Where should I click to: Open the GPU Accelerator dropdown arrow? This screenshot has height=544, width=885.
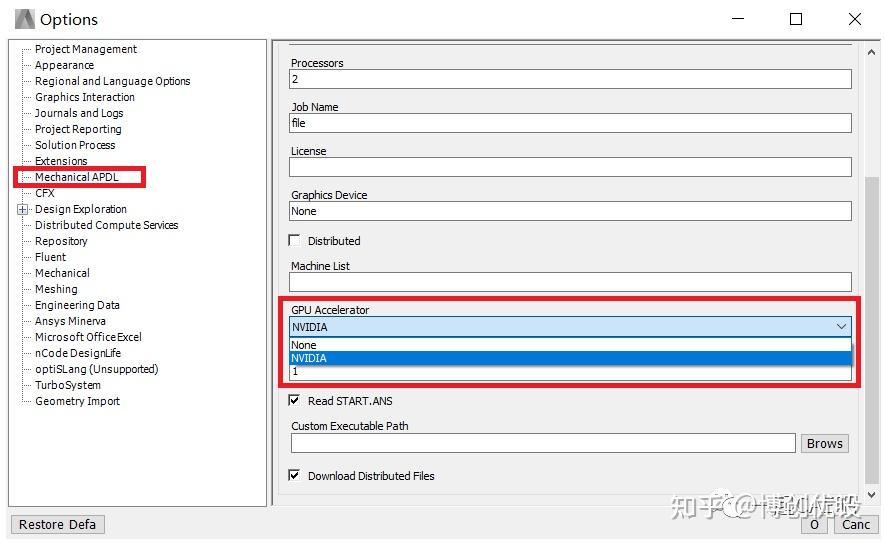(841, 327)
